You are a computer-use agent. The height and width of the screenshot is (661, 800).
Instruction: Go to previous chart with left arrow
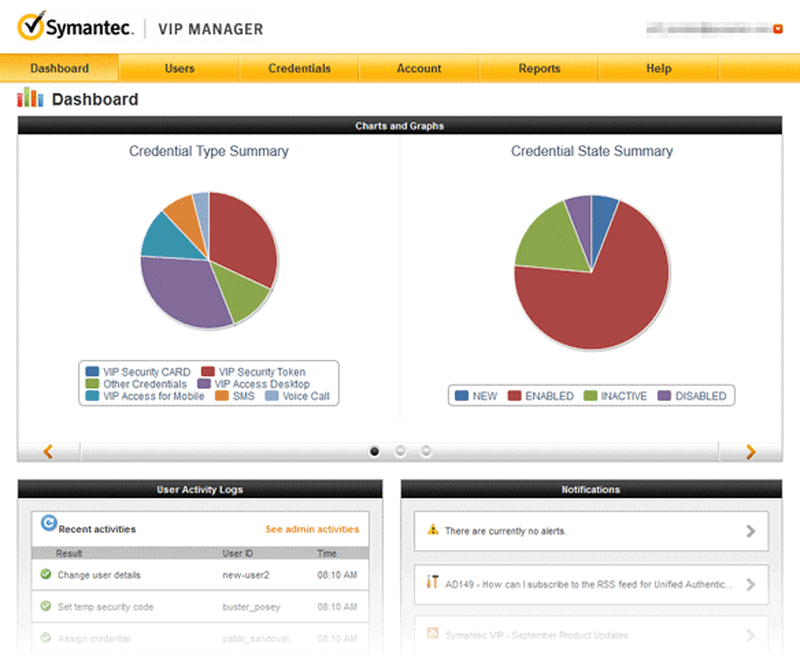(48, 452)
